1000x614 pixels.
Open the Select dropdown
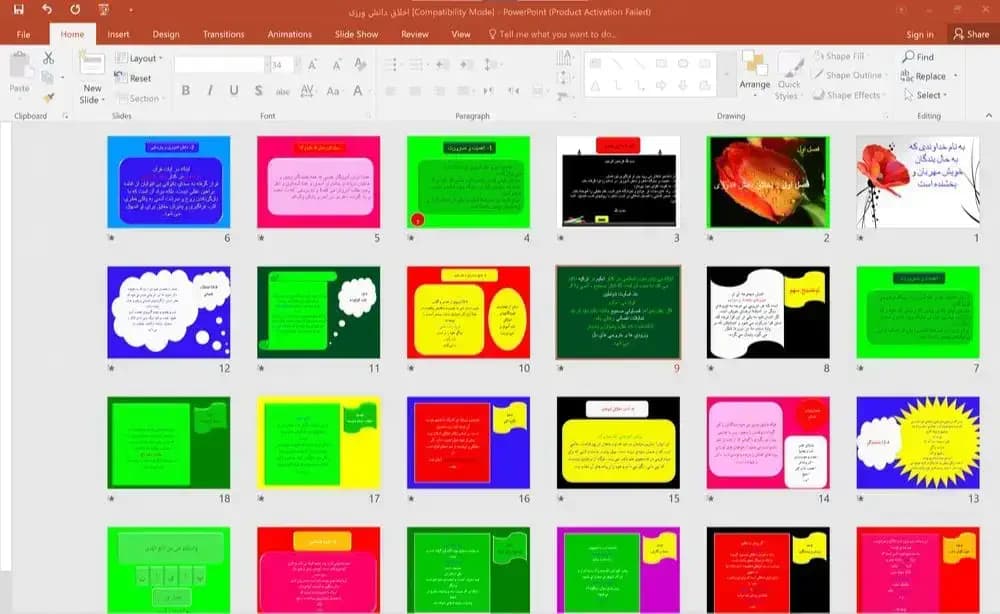[x=925, y=95]
